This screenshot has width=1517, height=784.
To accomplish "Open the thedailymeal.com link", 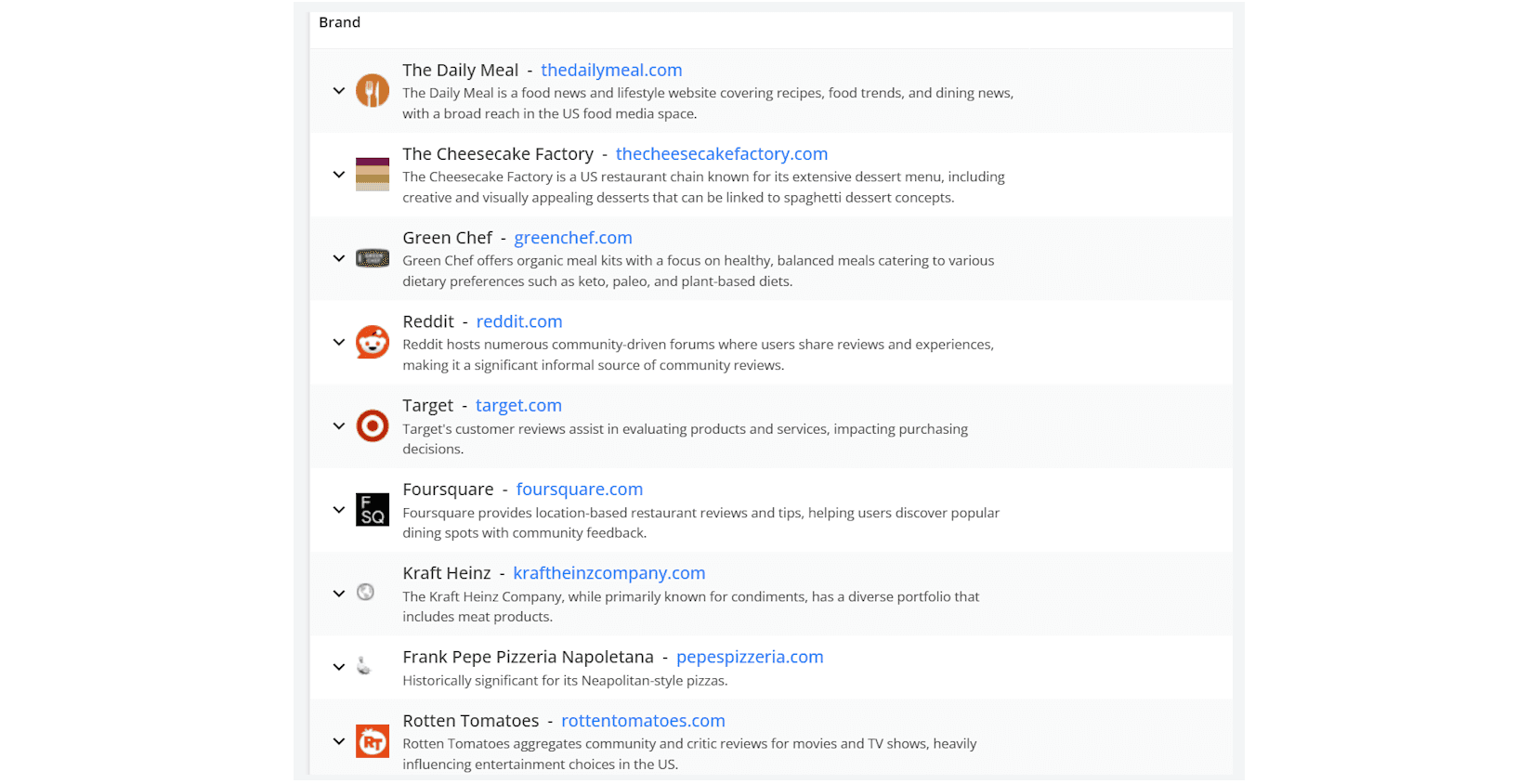I will [x=611, y=70].
